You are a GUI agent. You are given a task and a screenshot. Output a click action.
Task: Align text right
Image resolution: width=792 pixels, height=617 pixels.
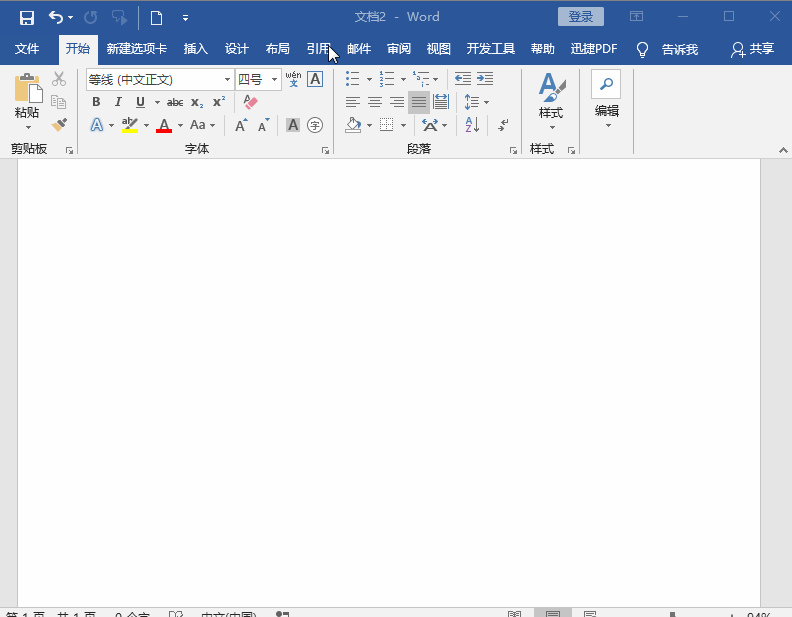[397, 102]
